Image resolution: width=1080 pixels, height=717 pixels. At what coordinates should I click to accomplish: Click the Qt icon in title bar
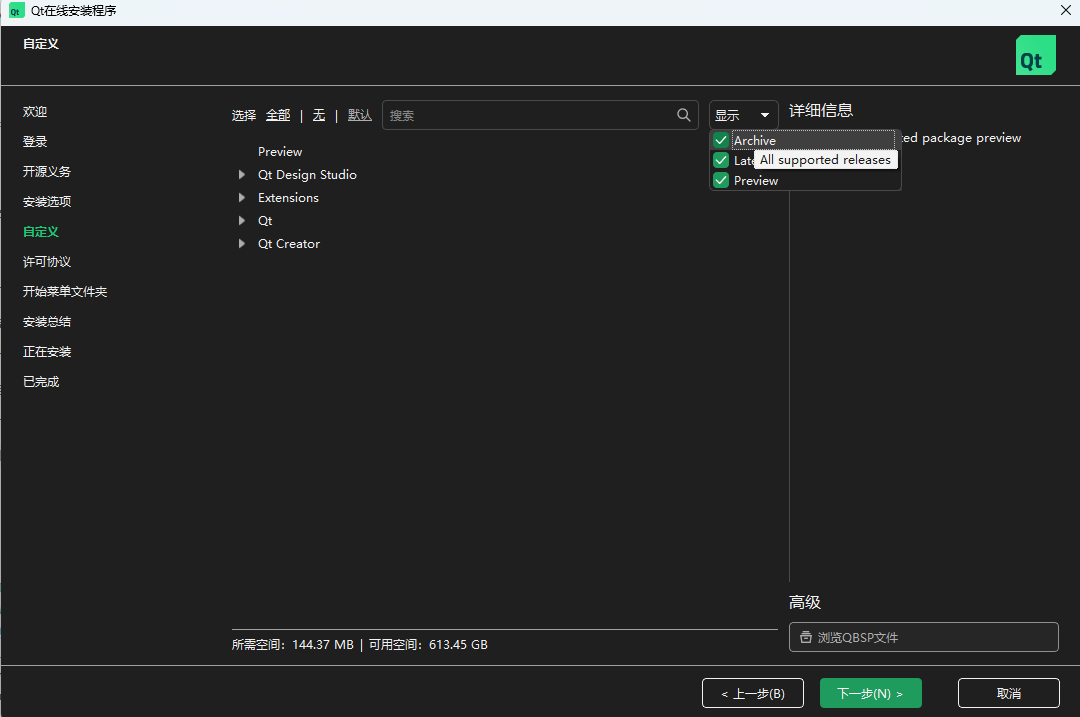pos(15,11)
